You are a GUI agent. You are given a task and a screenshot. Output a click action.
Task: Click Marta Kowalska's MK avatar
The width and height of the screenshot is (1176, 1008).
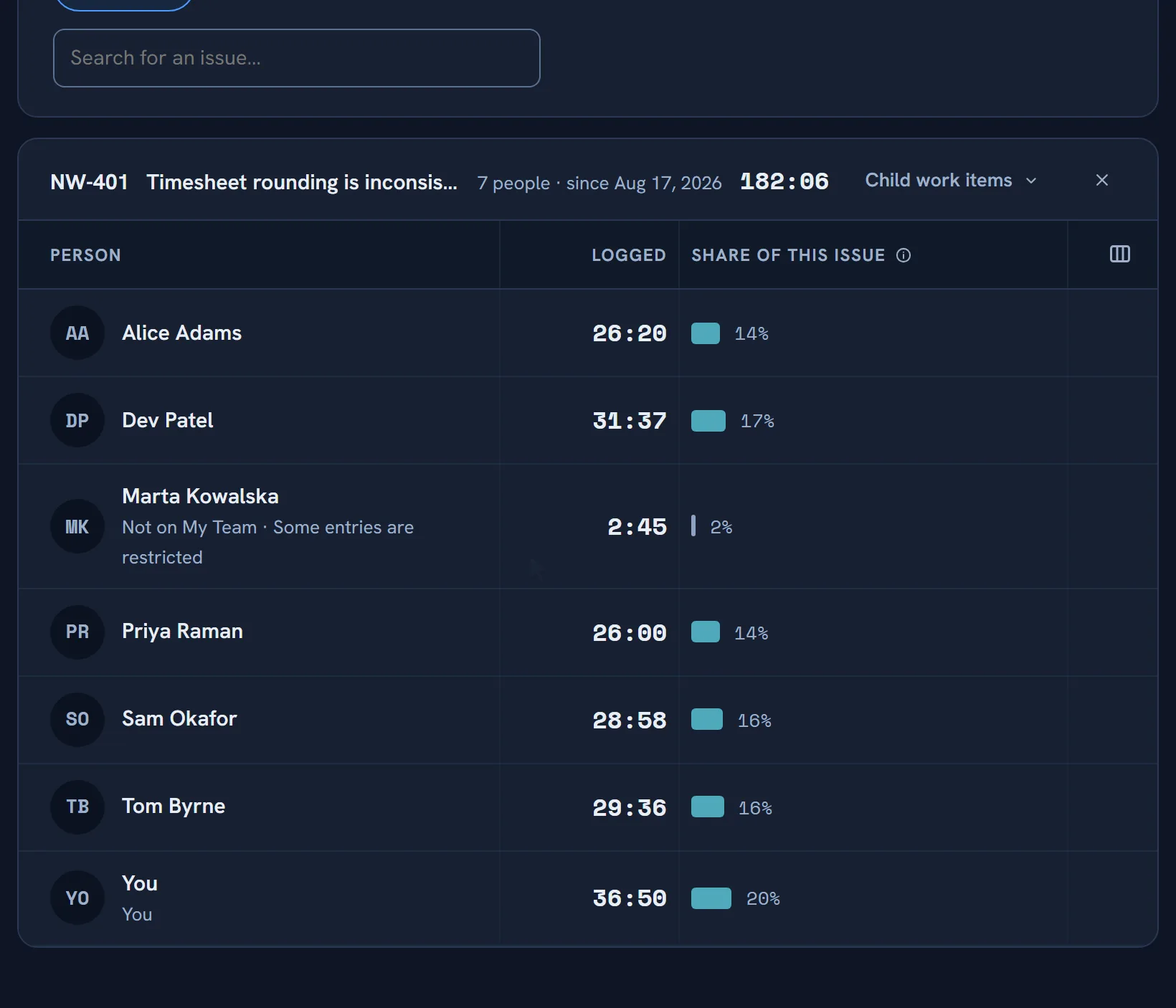tap(77, 526)
